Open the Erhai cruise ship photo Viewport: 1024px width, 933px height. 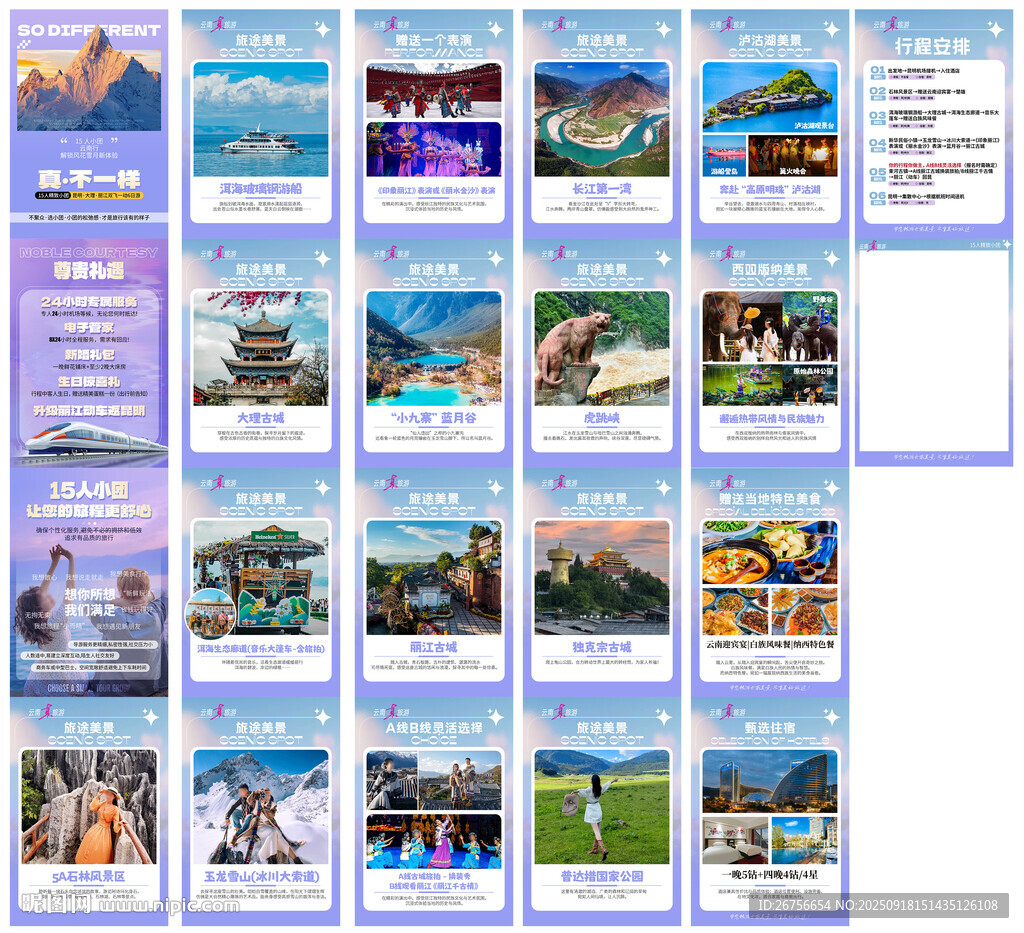pos(261,119)
